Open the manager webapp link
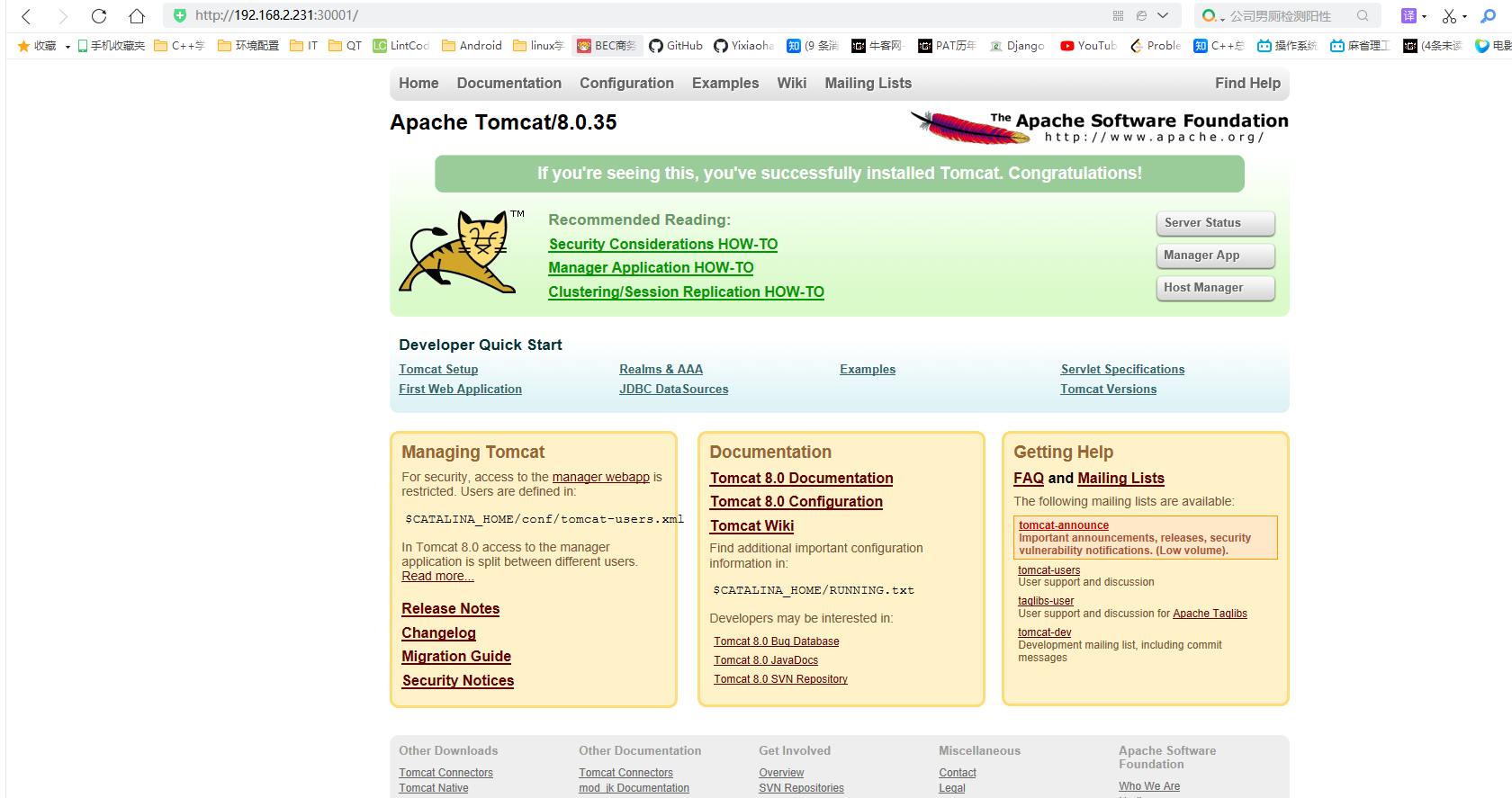 (601, 477)
